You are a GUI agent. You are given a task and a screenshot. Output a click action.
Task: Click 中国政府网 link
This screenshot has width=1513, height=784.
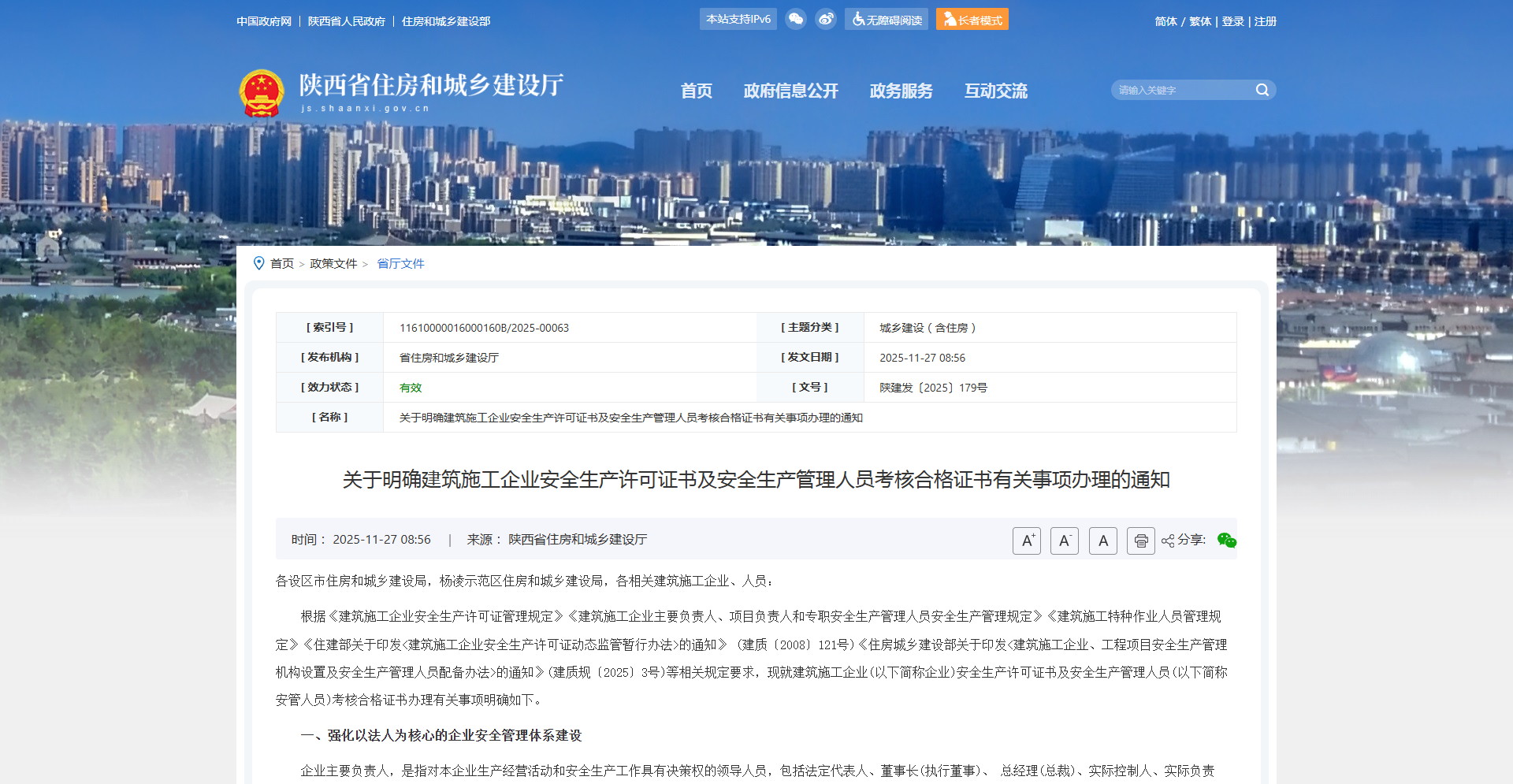(x=264, y=21)
